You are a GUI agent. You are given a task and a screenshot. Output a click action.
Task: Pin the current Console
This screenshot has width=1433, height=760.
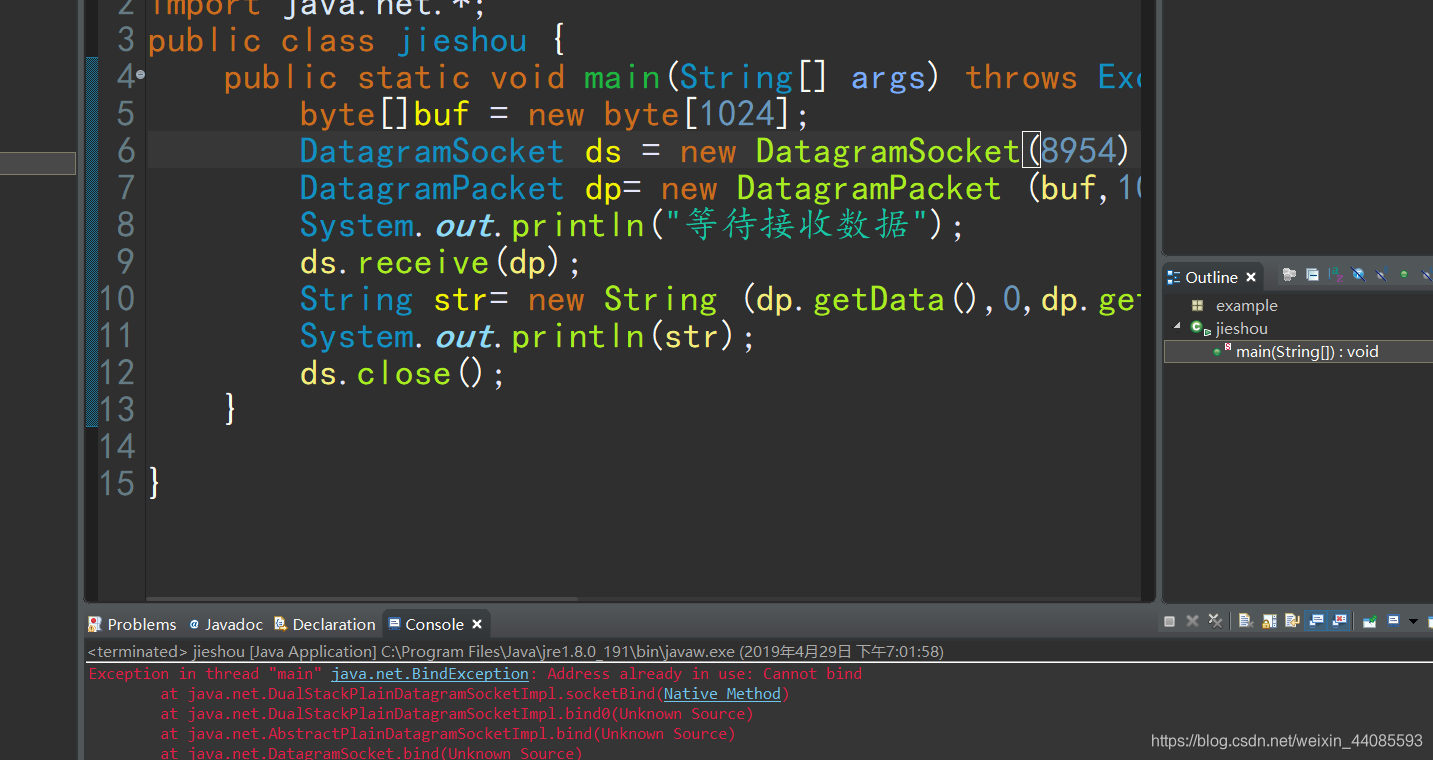tap(1369, 621)
